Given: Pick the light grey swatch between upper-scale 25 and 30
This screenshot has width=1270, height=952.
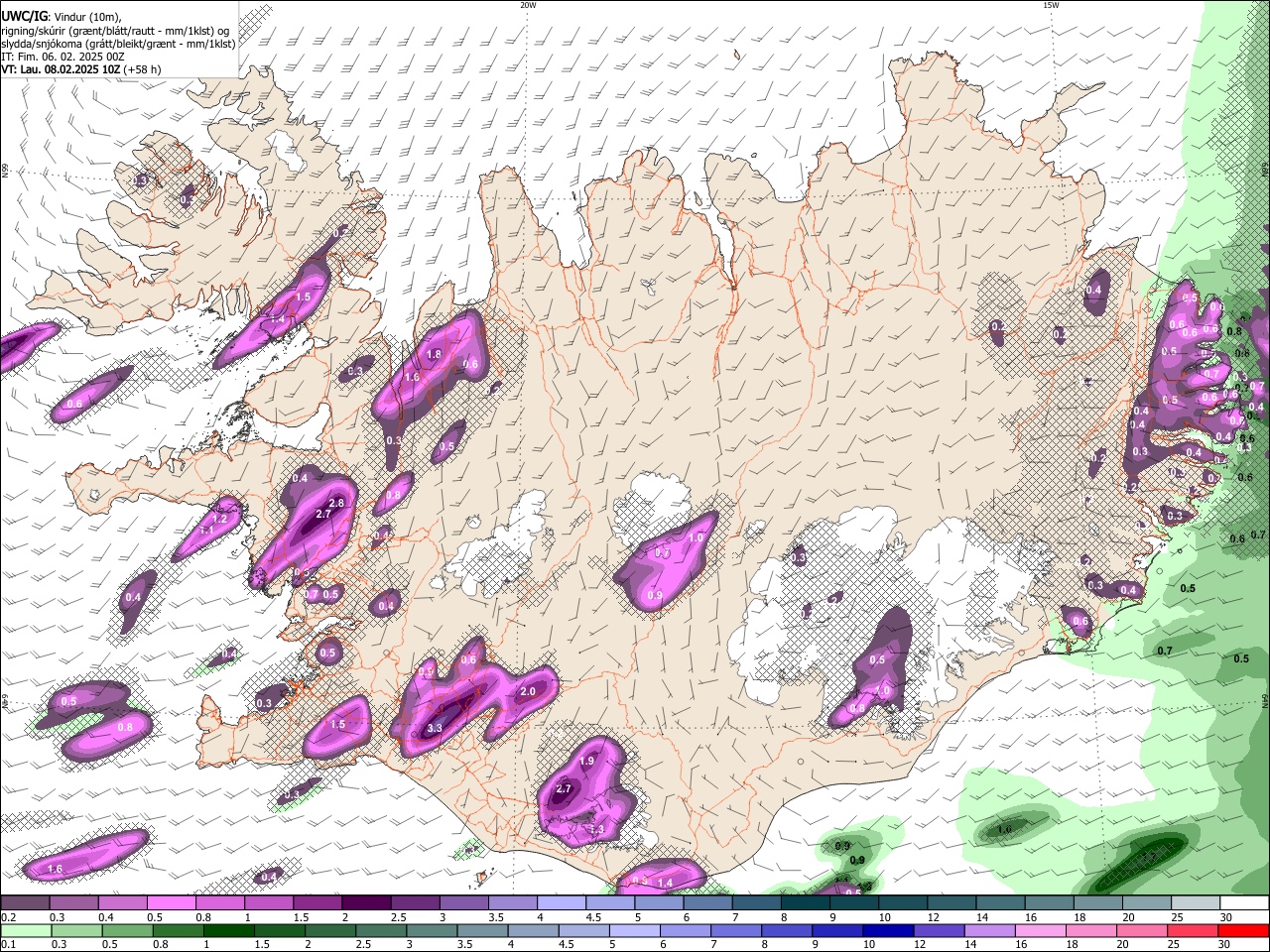Looking at the screenshot, I should click(1197, 902).
